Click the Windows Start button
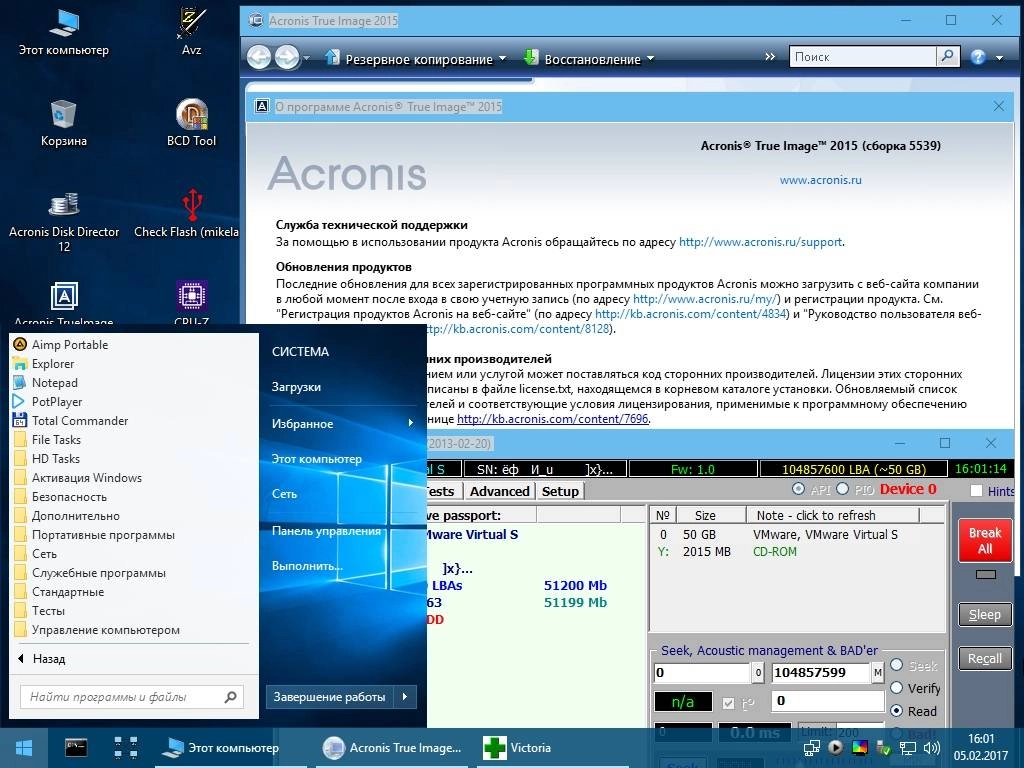The height and width of the screenshot is (768, 1024). coord(24,748)
